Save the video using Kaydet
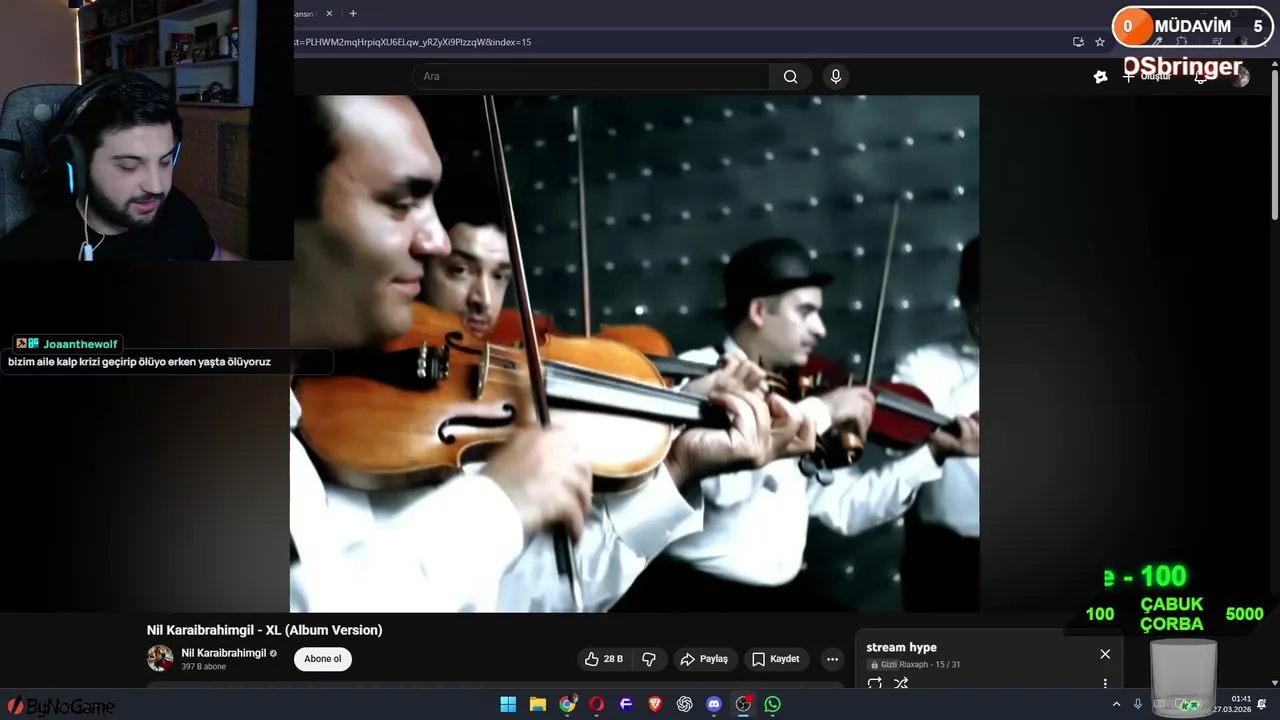The height and width of the screenshot is (720, 1280). click(776, 659)
